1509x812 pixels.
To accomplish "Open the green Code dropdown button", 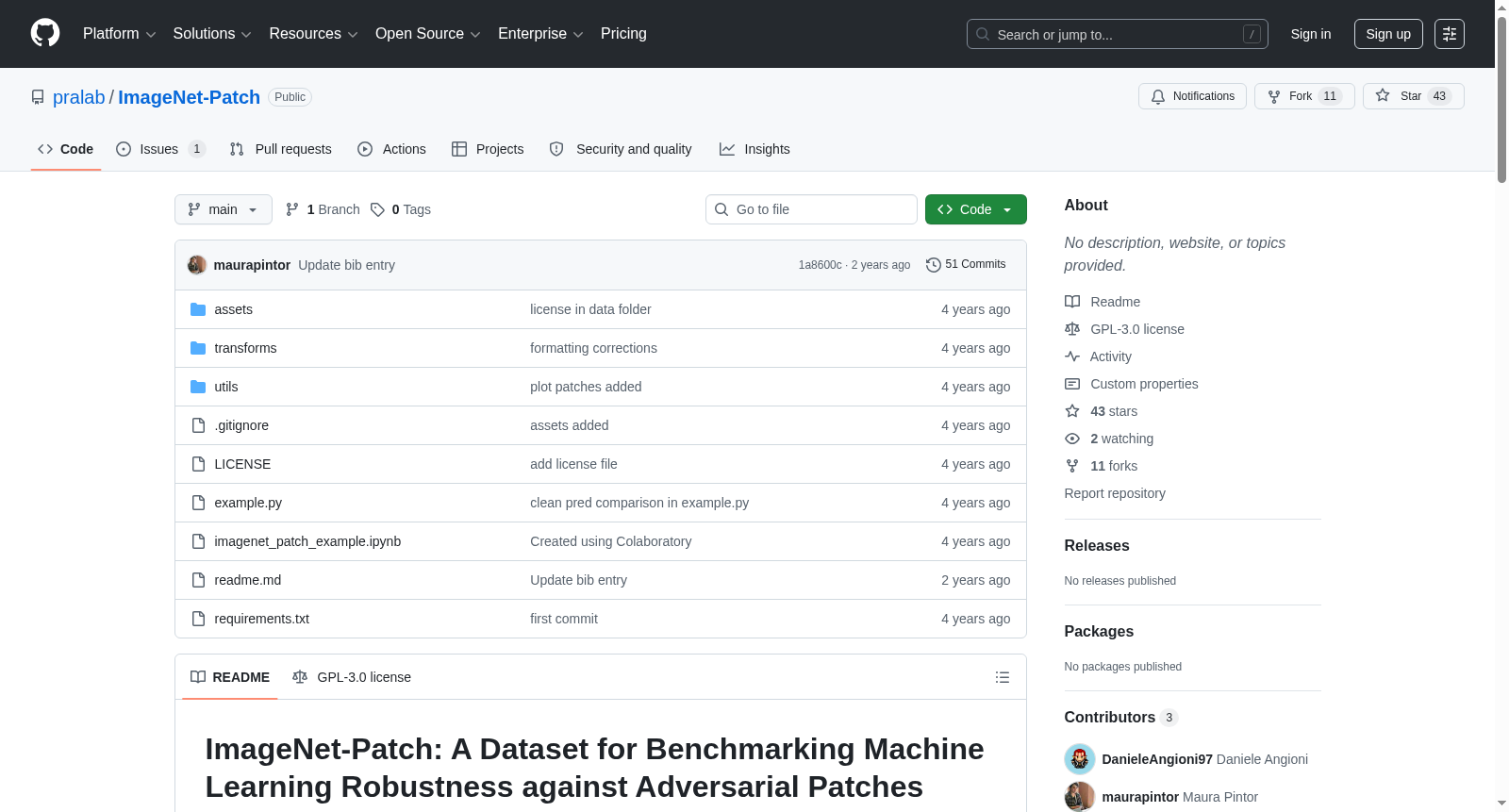I will (x=976, y=209).
